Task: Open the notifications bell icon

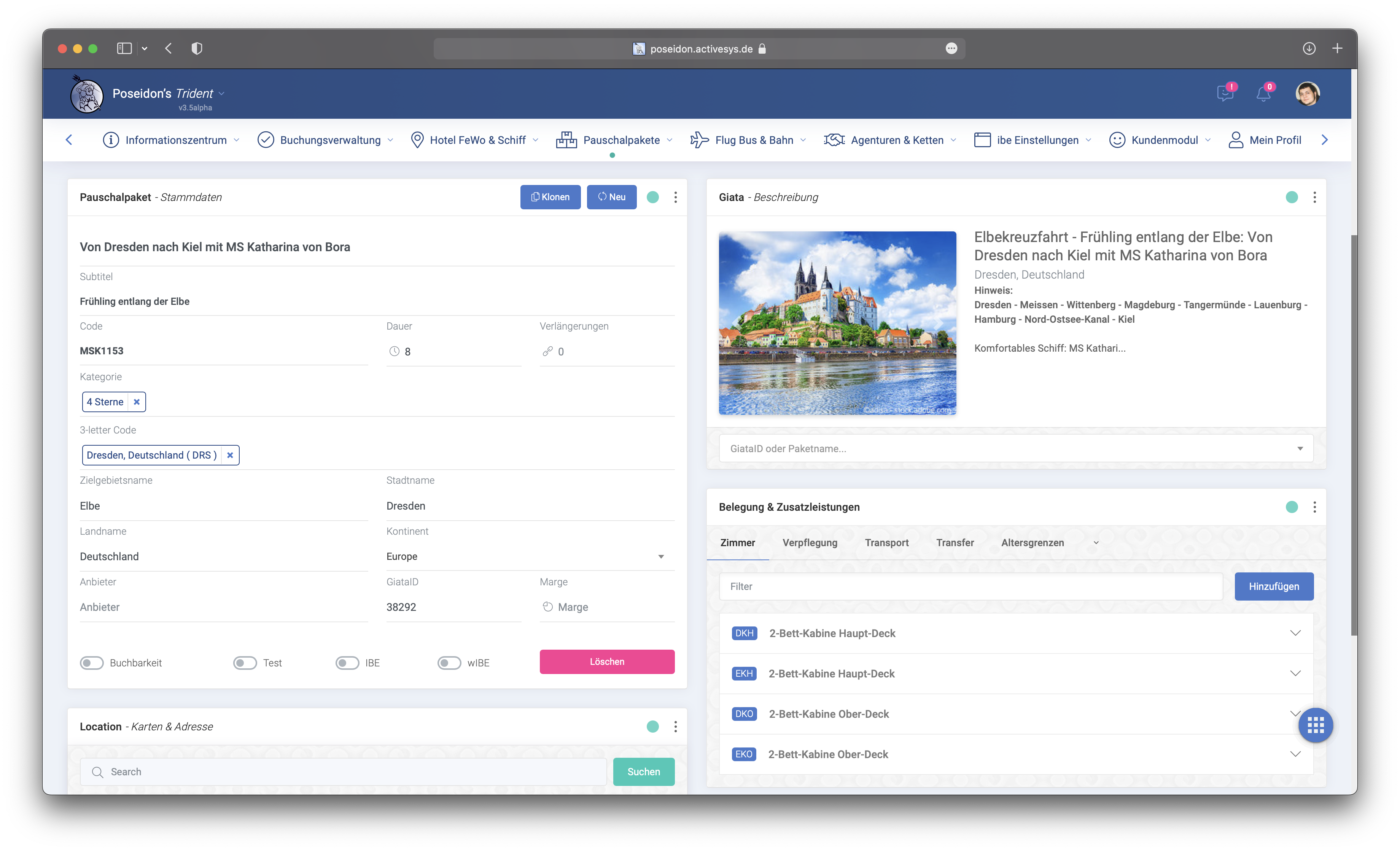Action: tap(1263, 93)
